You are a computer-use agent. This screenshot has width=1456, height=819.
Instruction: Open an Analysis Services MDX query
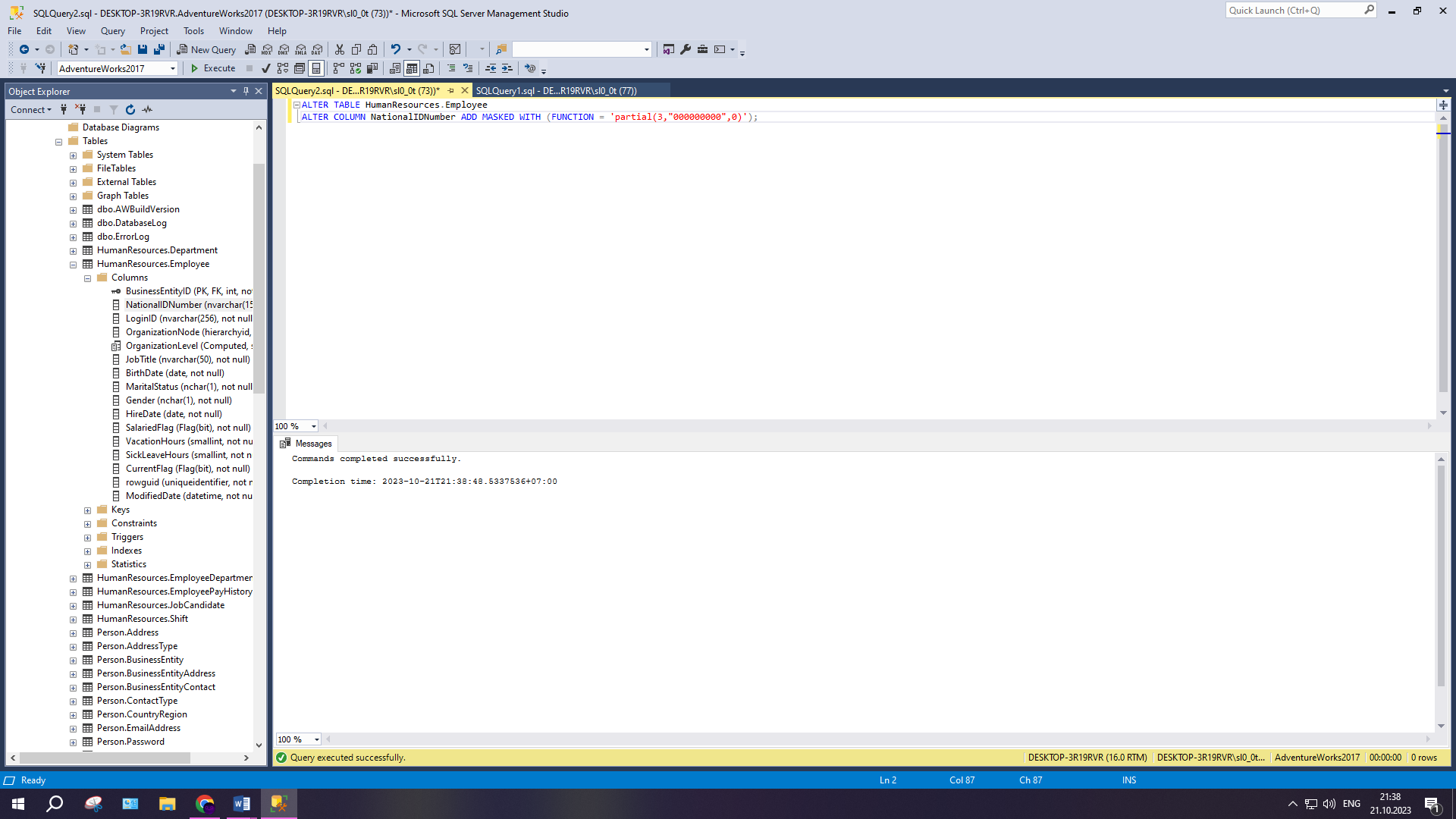coord(267,49)
